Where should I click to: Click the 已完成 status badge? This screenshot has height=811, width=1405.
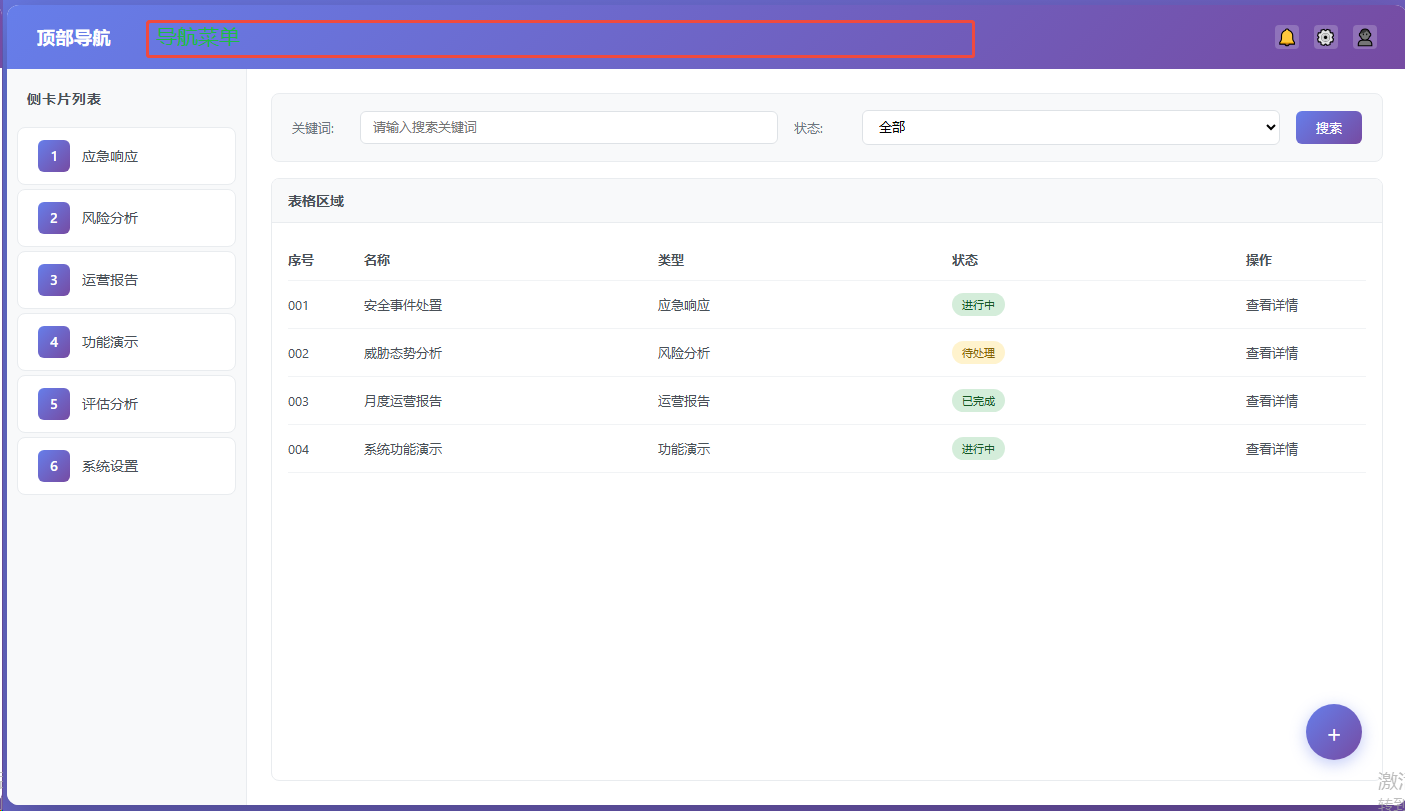[x=977, y=401]
